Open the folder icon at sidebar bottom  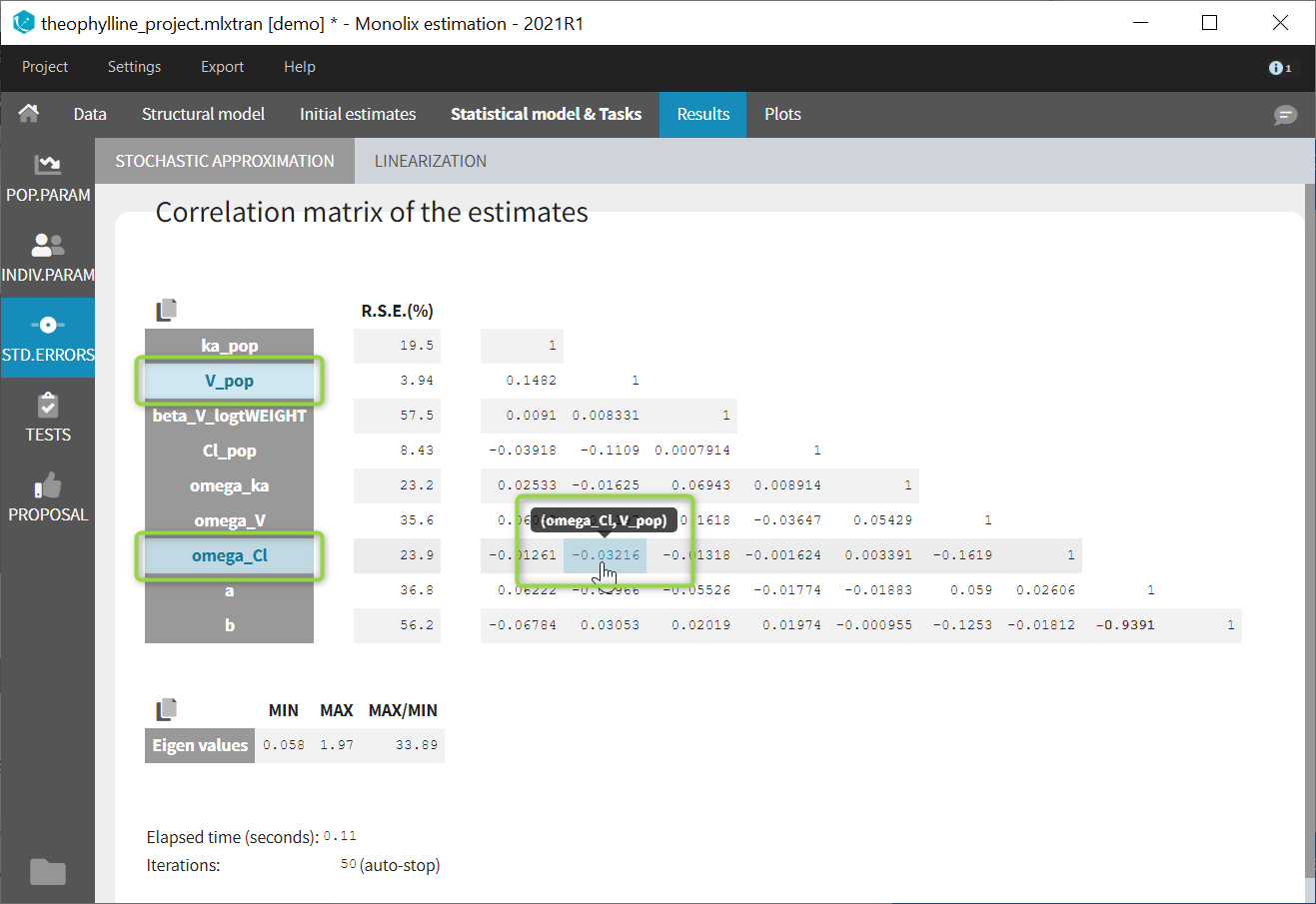pyautogui.click(x=47, y=872)
